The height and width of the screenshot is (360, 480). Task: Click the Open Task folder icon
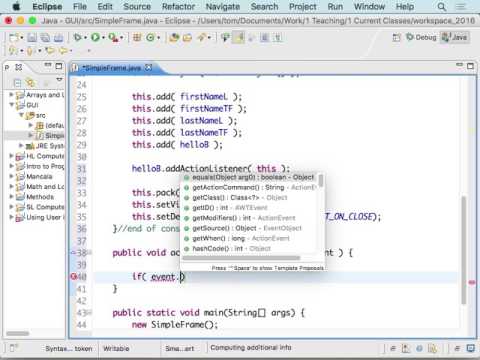pyautogui.click(x=187, y=38)
